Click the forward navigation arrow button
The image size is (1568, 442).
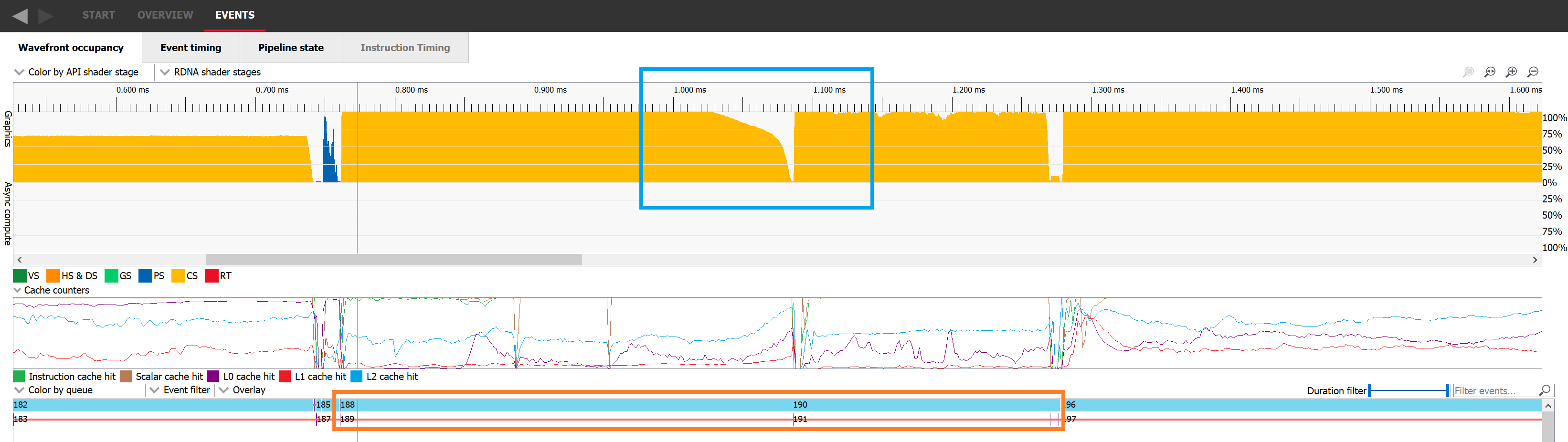pos(45,15)
